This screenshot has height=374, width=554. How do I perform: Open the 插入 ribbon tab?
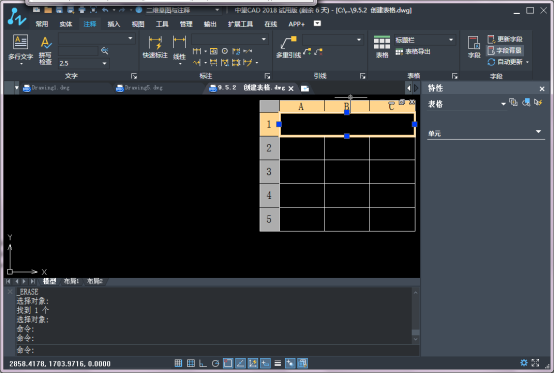(114, 24)
